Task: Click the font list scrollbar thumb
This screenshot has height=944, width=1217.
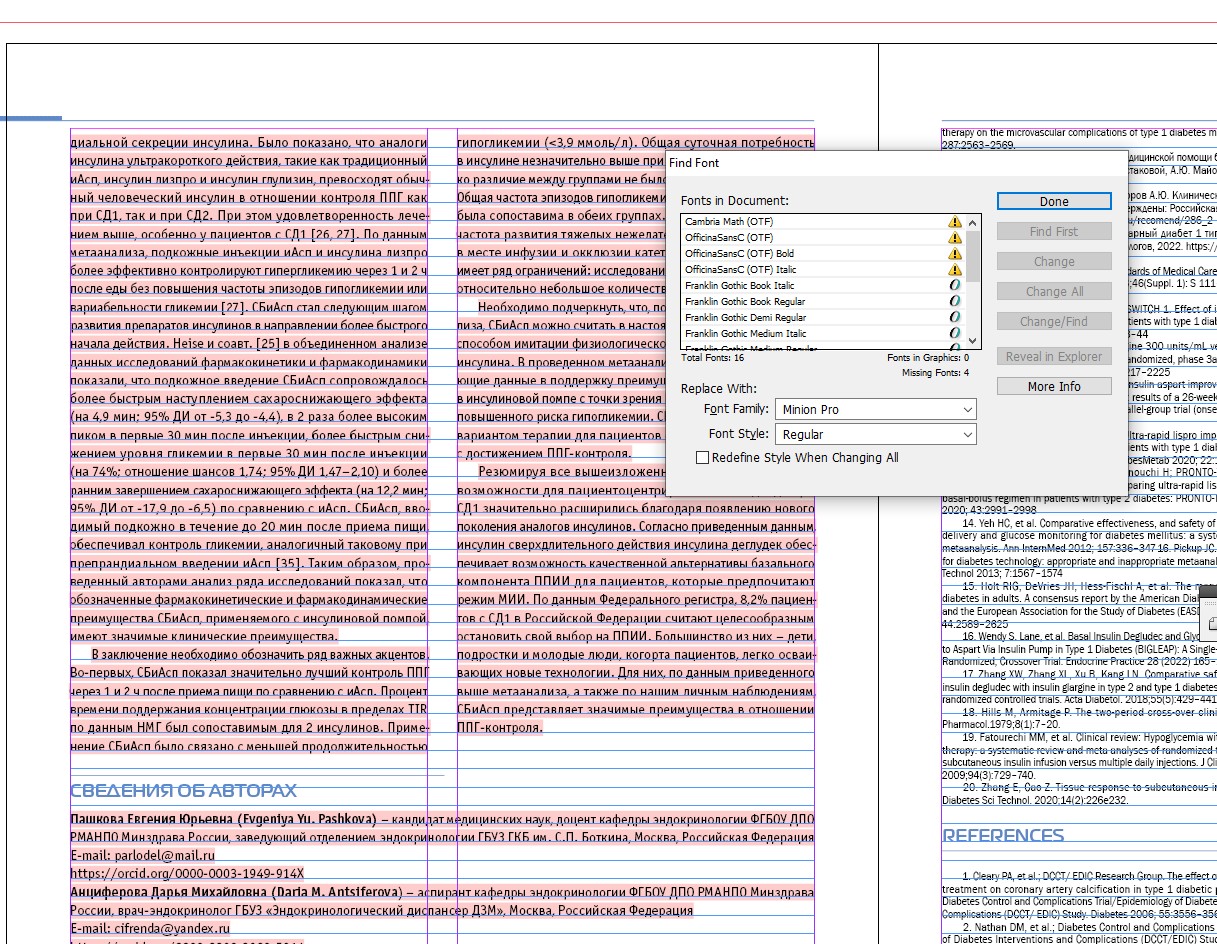Action: tap(973, 254)
